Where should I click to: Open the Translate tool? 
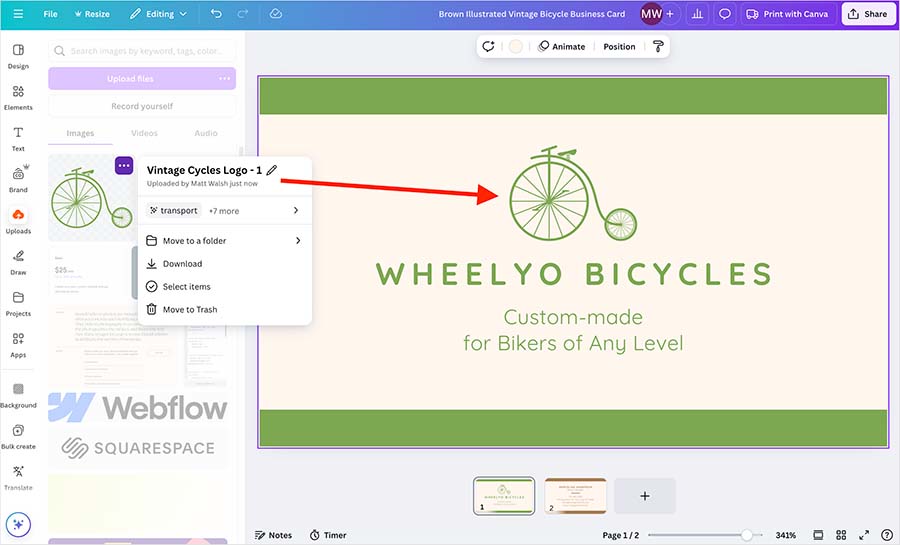[18, 478]
